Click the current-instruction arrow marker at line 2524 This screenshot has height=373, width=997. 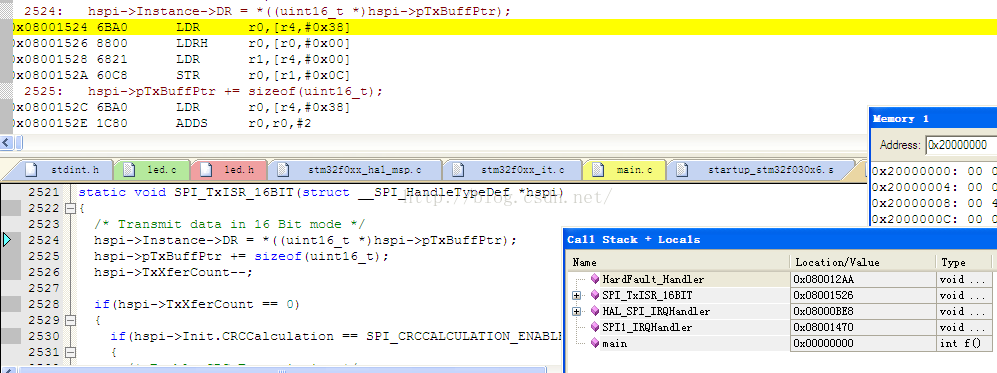pyautogui.click(x=7, y=240)
